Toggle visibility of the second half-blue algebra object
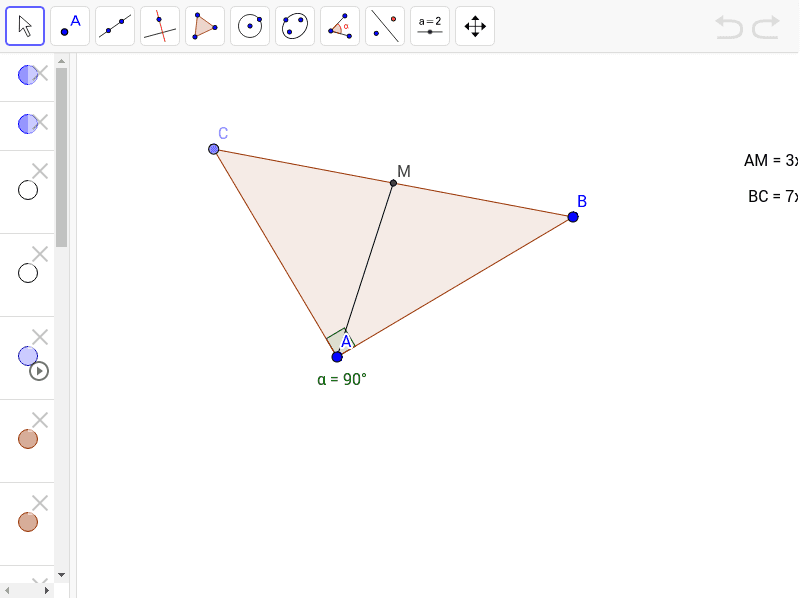 click(28, 124)
